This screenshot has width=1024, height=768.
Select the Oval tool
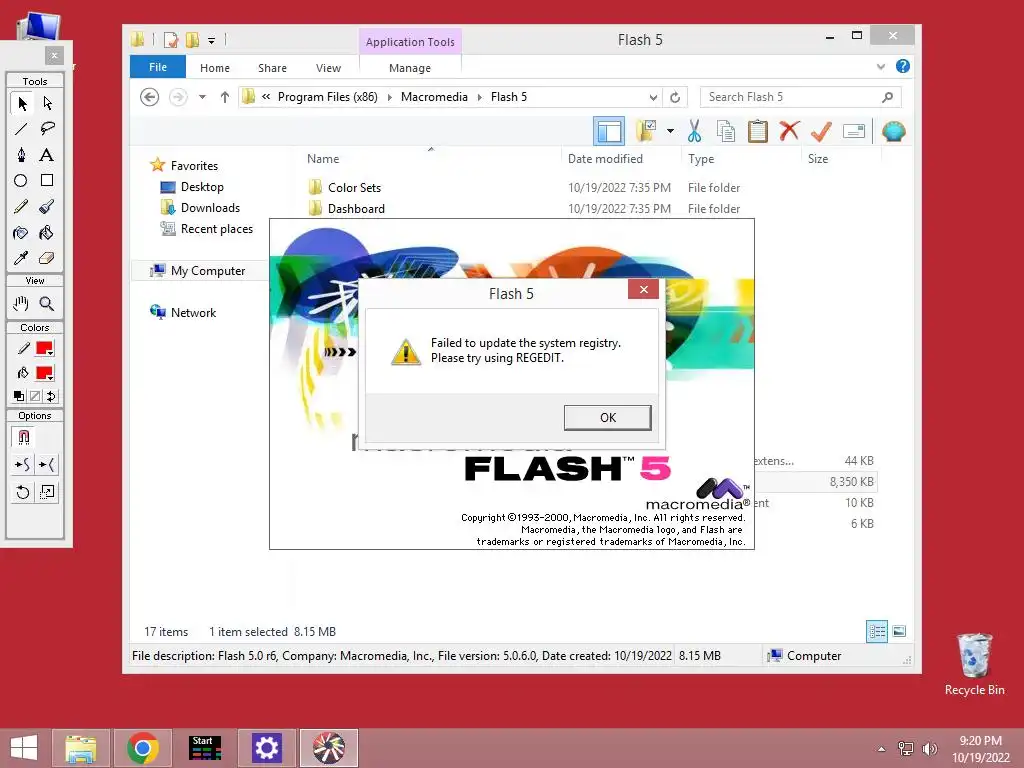(x=22, y=180)
